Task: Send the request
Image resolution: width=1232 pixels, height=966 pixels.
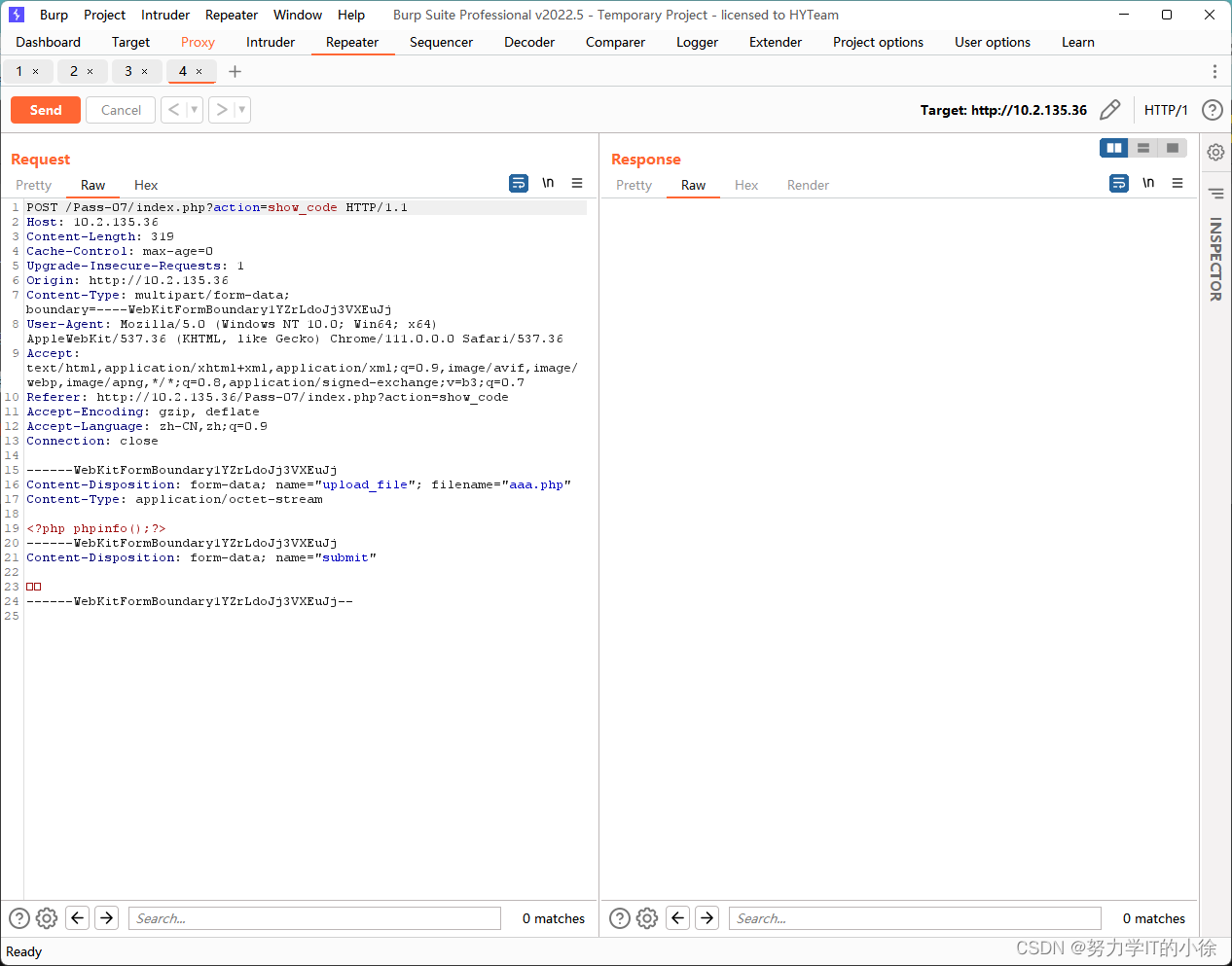Action: point(46,110)
